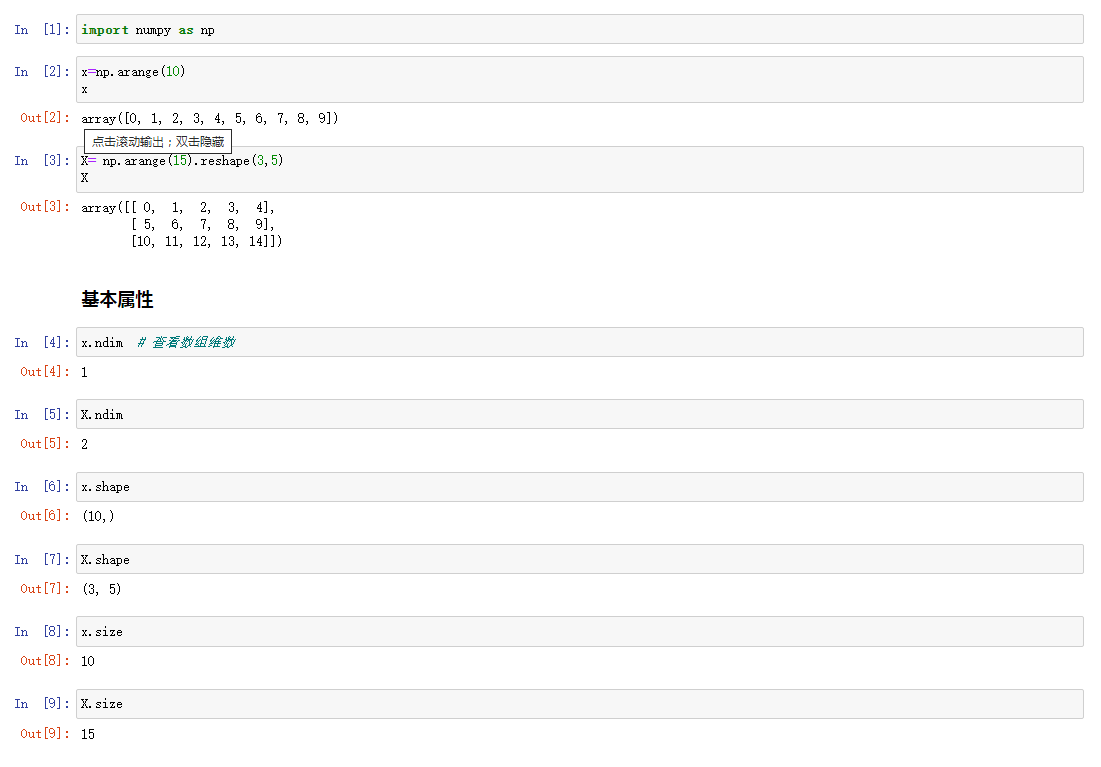1101x767 pixels.
Task: Click the In [4] prompt label
Action: point(42,342)
